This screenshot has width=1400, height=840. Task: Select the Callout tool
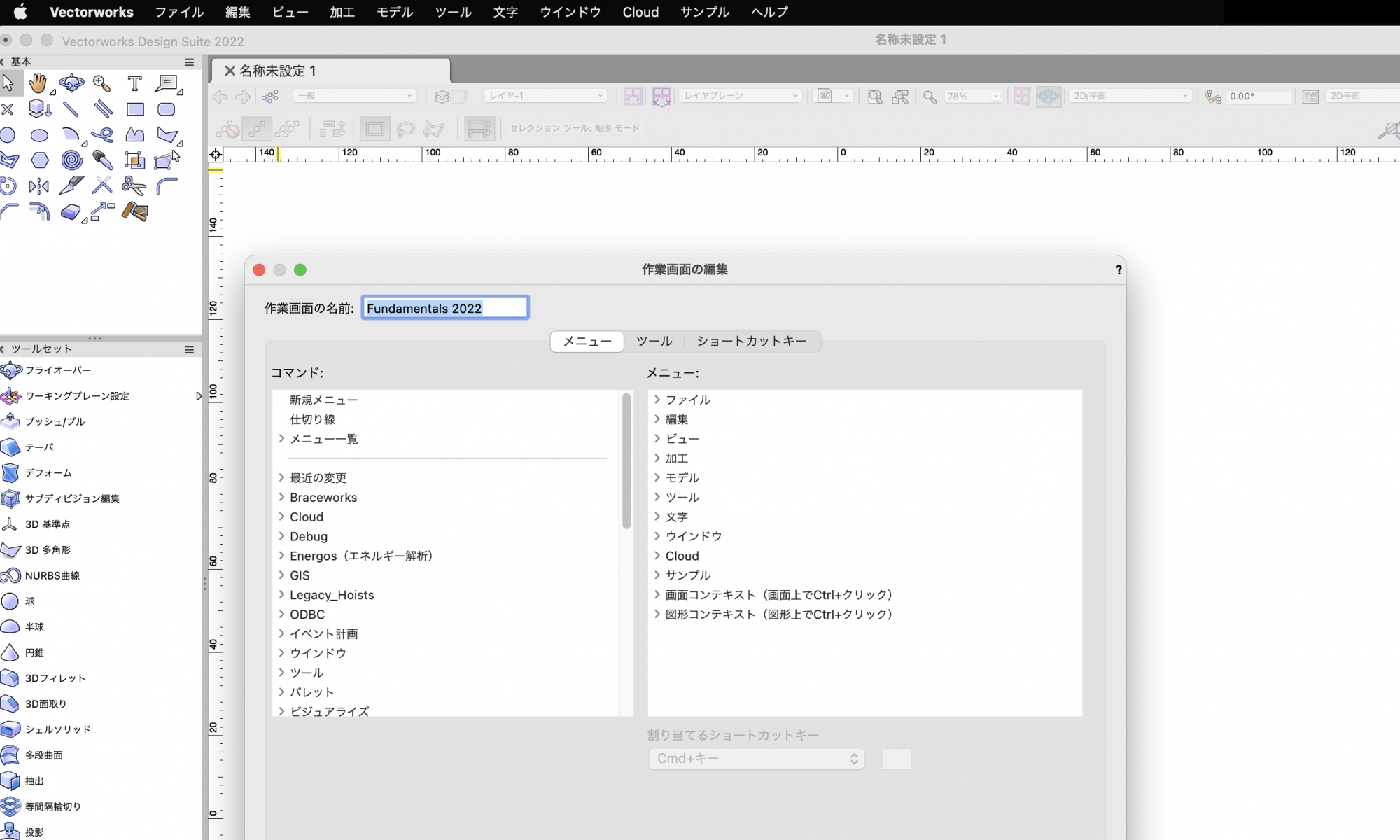167,84
